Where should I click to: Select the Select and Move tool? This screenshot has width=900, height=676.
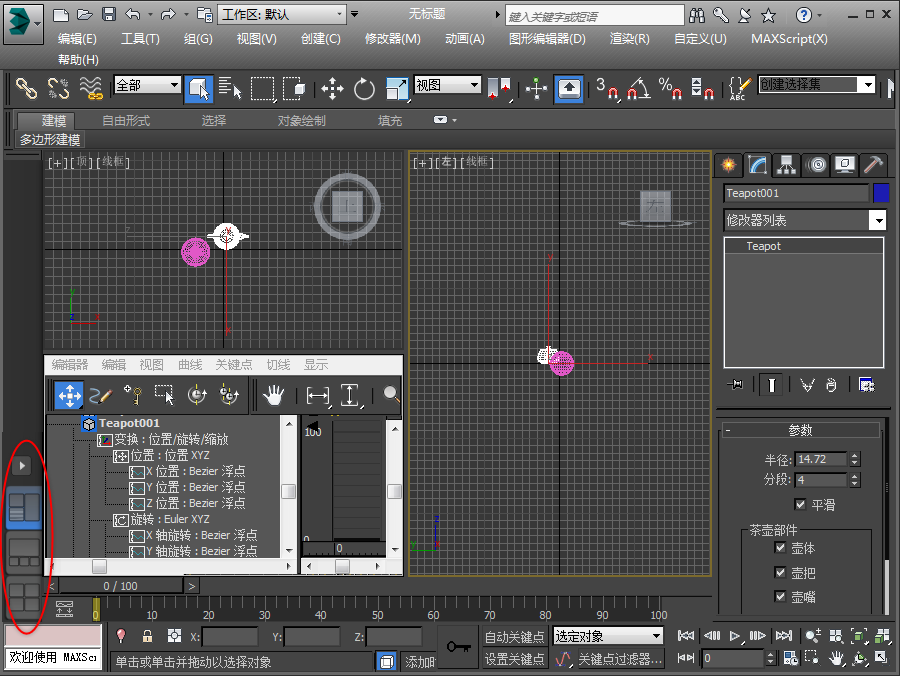332,88
